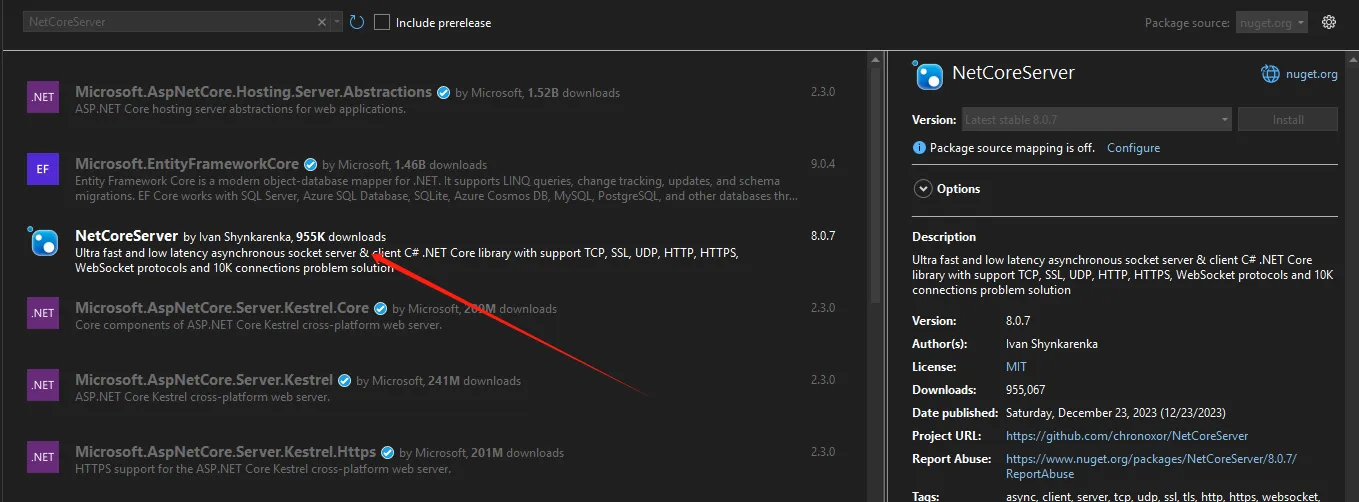Open the nuget.org link in details header
Viewport: 1359px width, 502px height.
point(1311,74)
